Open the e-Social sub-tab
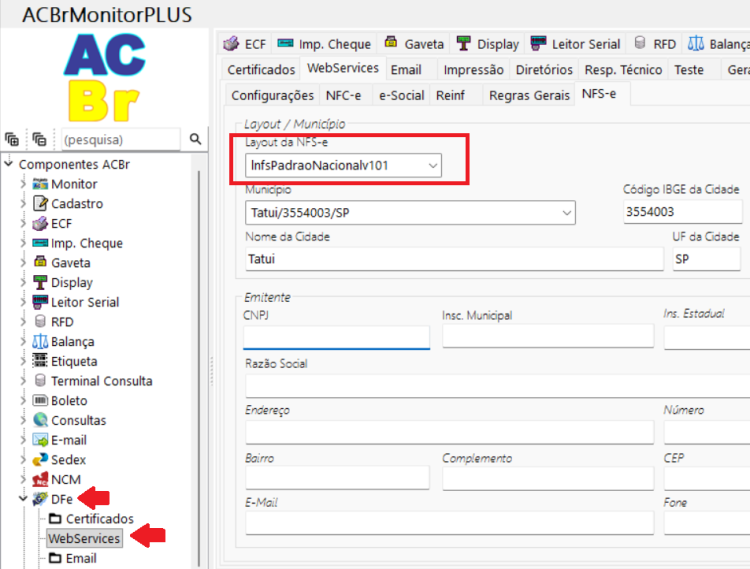The image size is (750, 569). click(402, 95)
